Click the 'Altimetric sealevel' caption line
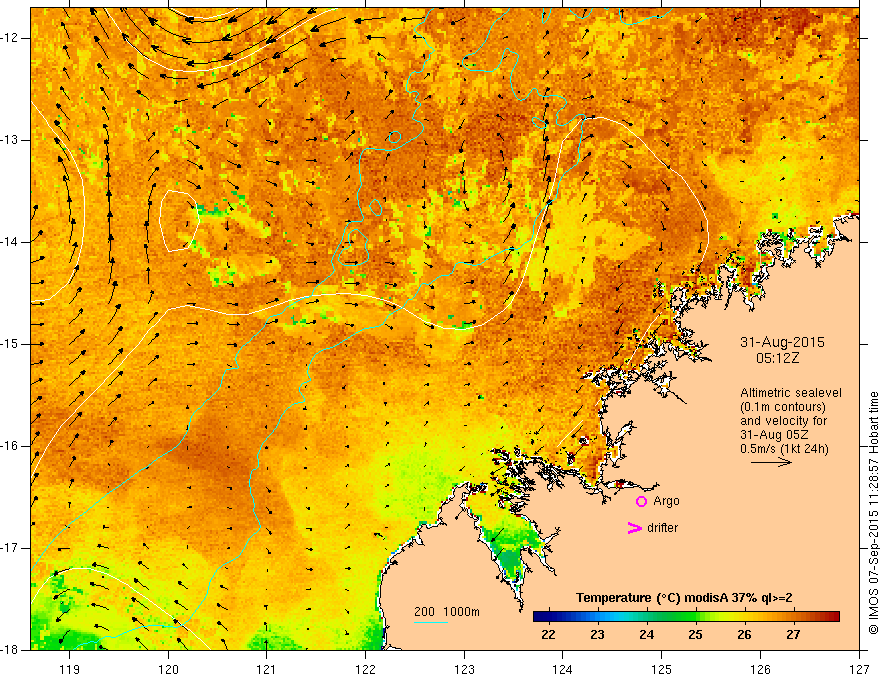 (x=791, y=393)
